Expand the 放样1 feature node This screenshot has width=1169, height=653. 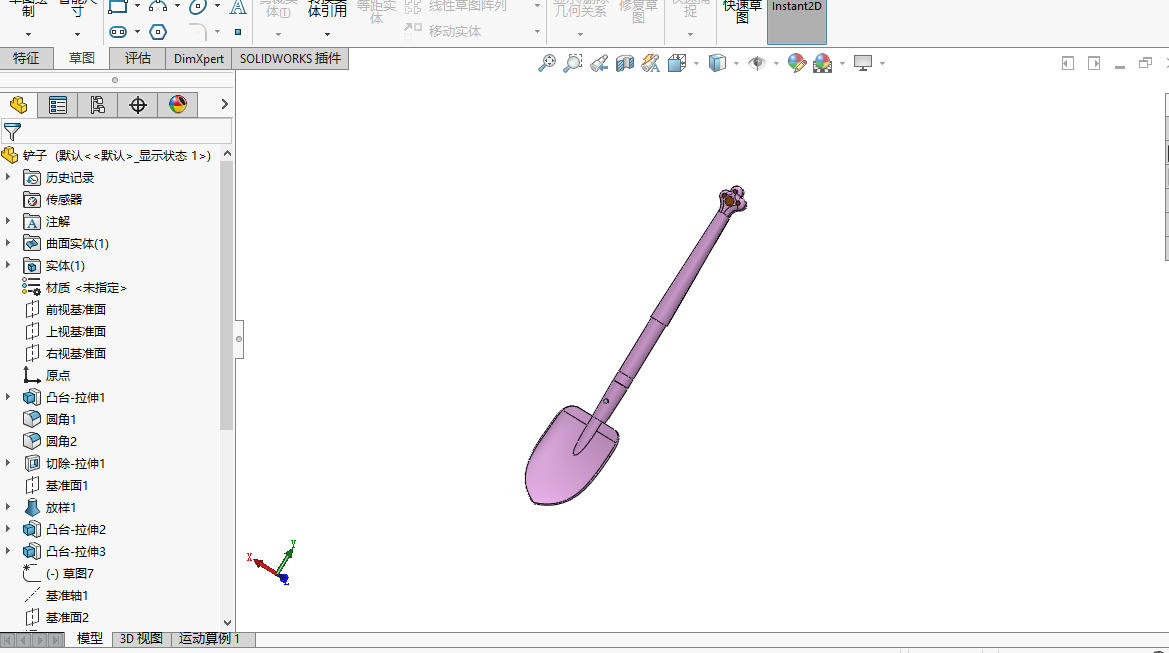click(8, 507)
